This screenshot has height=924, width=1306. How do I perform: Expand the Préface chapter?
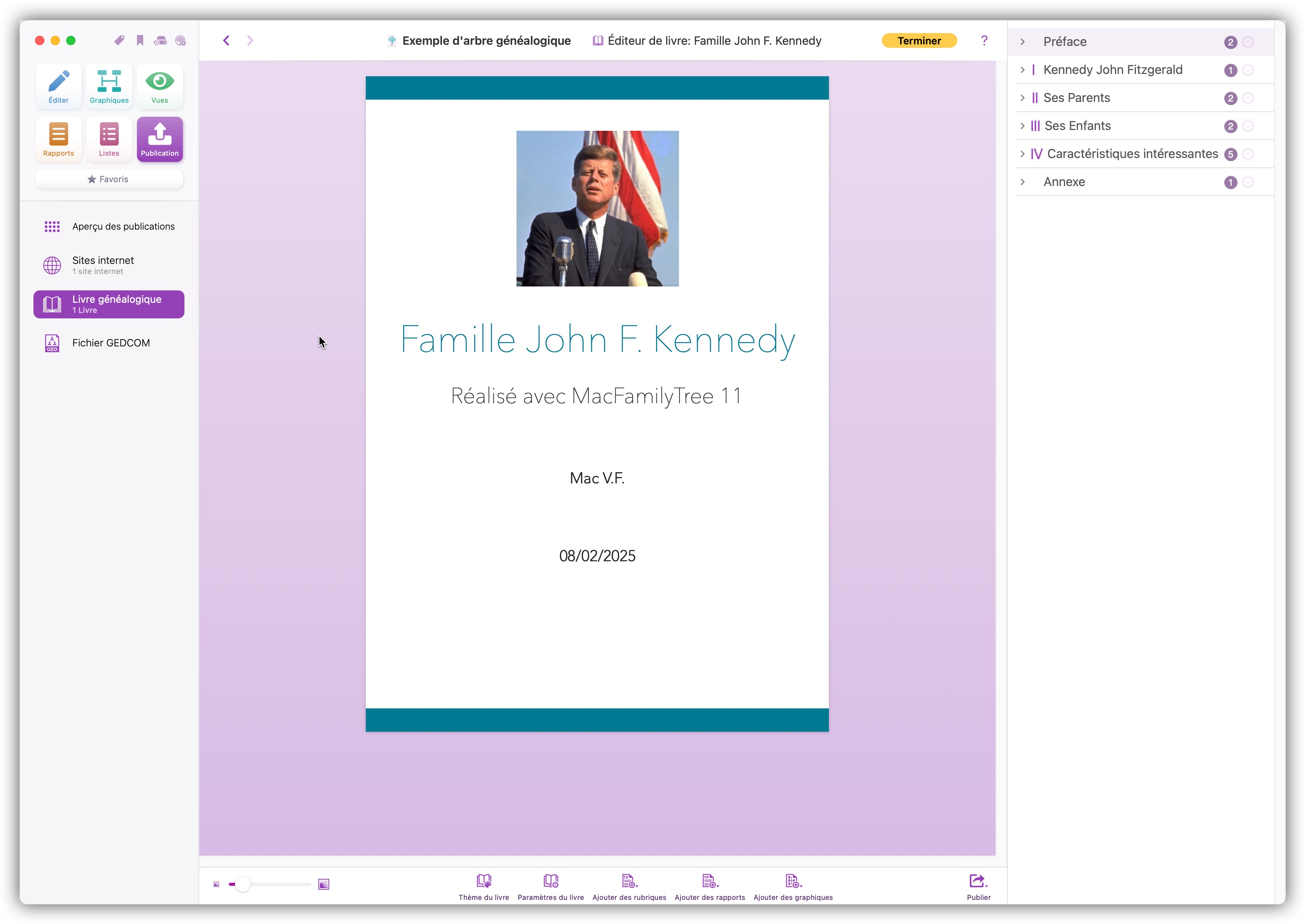1023,42
